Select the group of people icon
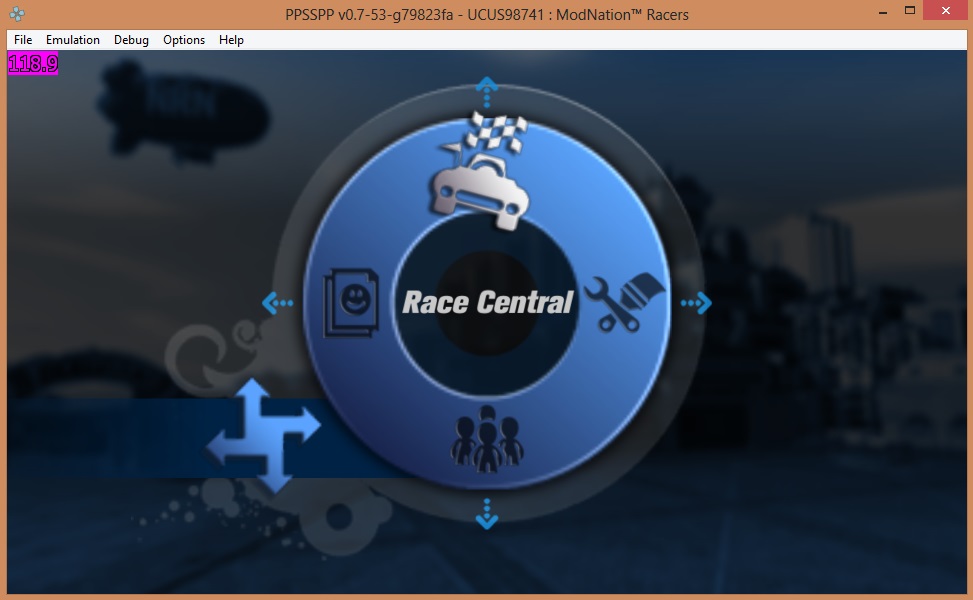Viewport: 973px width, 600px height. [x=487, y=439]
